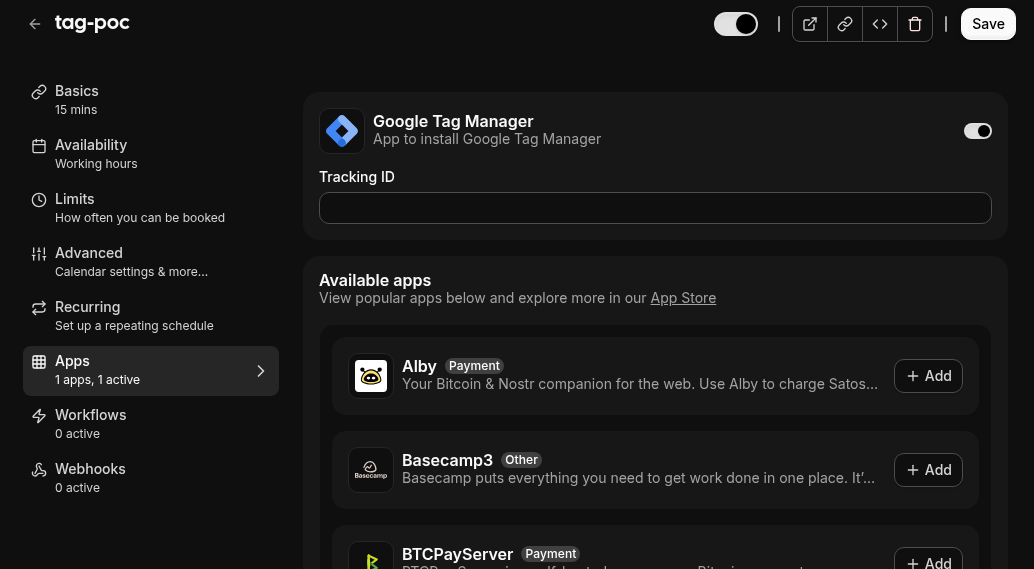Click the Tracking ID label

click(x=357, y=177)
